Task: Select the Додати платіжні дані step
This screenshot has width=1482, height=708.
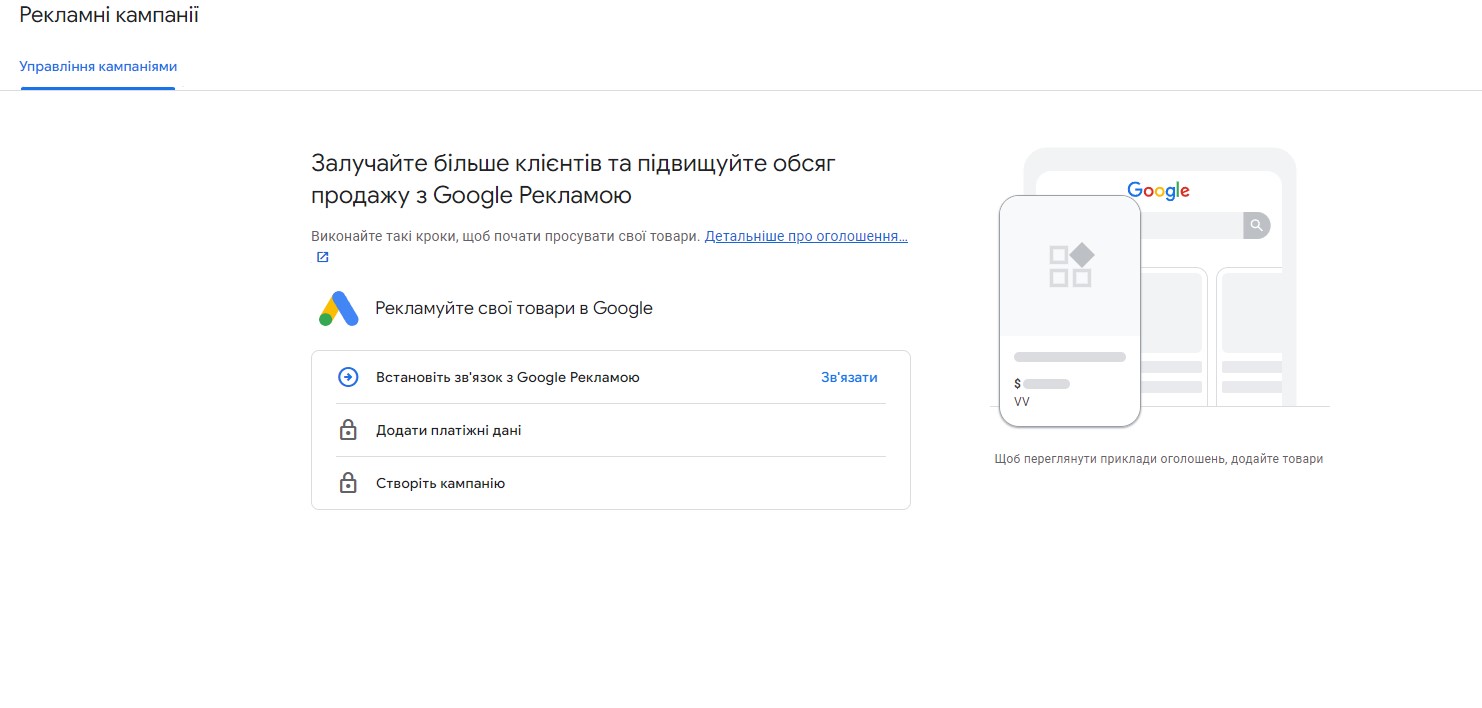Action: pos(448,431)
